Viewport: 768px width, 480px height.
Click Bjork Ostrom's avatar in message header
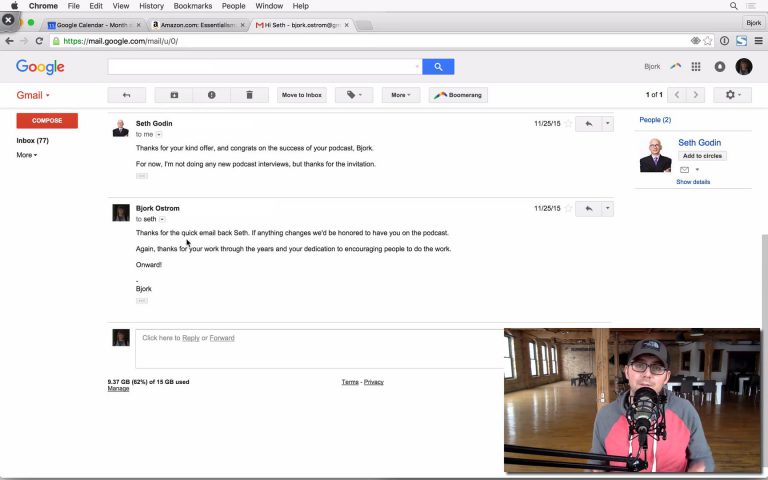click(120, 213)
